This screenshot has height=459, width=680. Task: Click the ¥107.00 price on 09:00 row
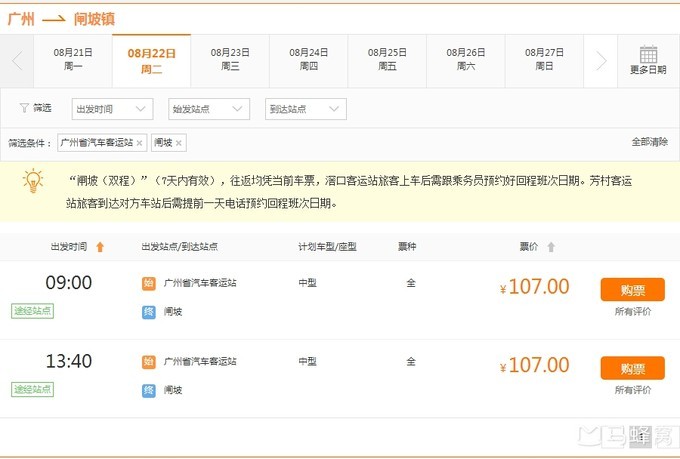[x=534, y=287]
